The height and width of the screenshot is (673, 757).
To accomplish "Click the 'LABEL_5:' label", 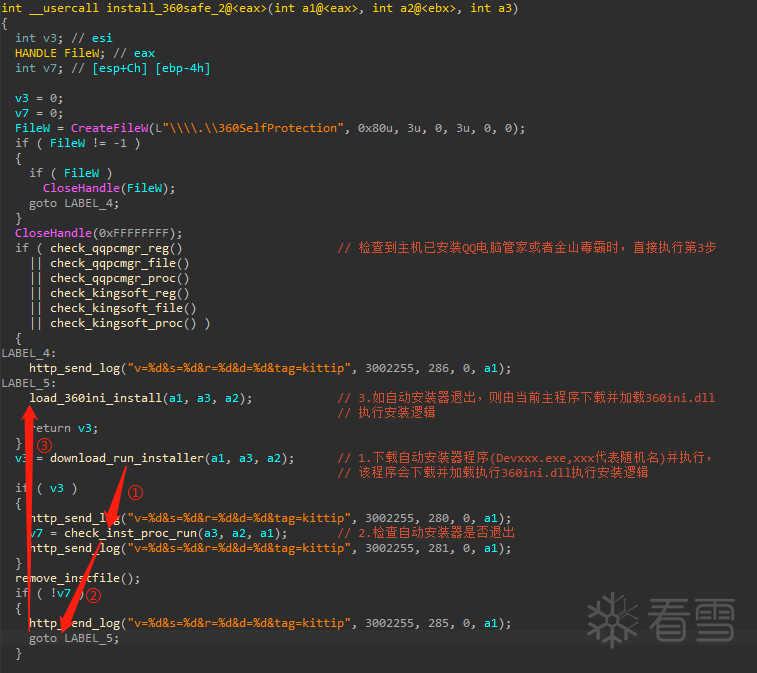I will tap(28, 383).
